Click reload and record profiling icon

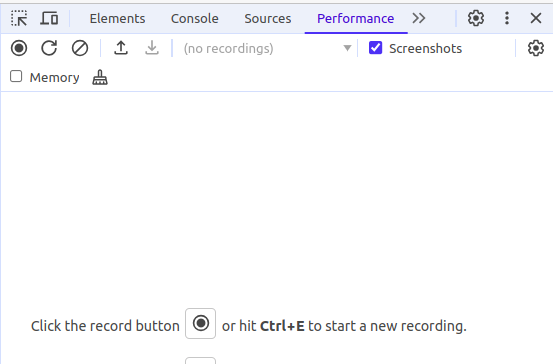pyautogui.click(x=49, y=48)
